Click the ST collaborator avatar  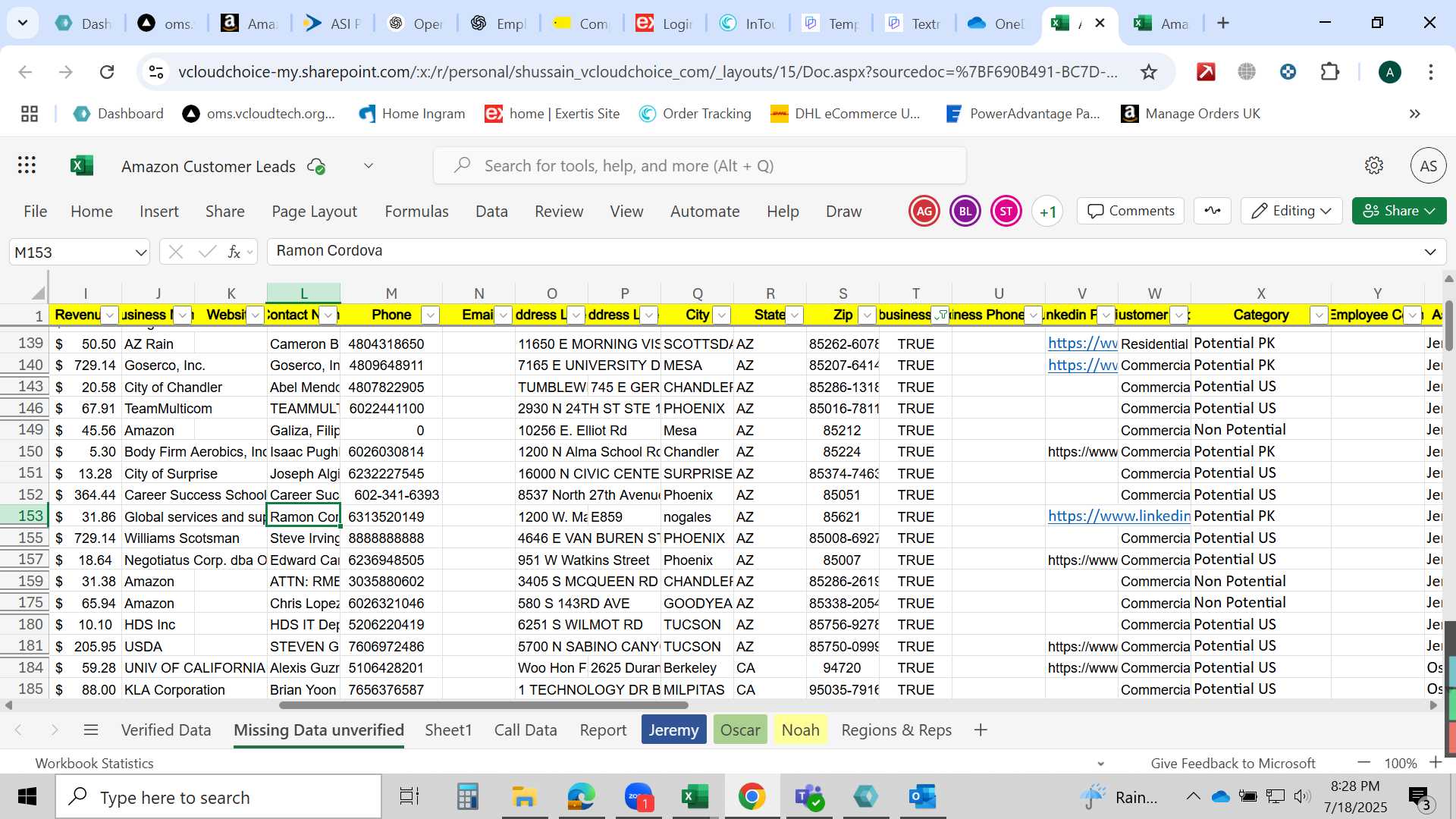point(1006,212)
